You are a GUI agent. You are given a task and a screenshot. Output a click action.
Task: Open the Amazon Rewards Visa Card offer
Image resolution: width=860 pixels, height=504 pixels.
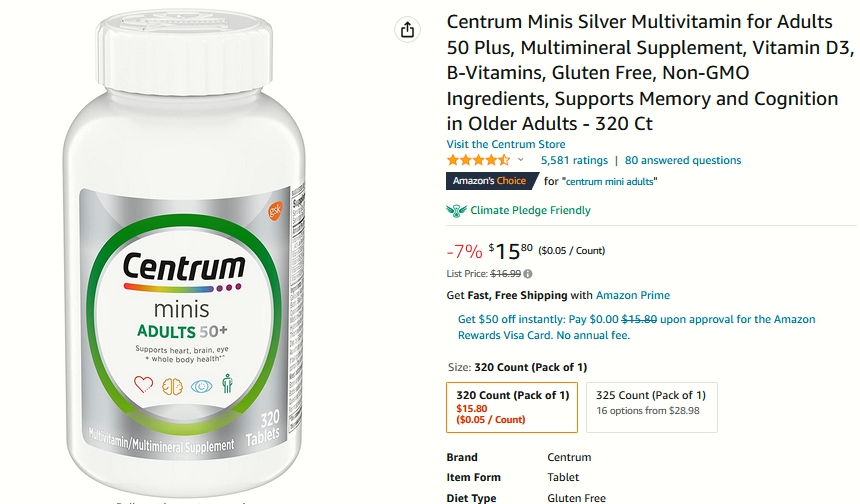click(637, 327)
